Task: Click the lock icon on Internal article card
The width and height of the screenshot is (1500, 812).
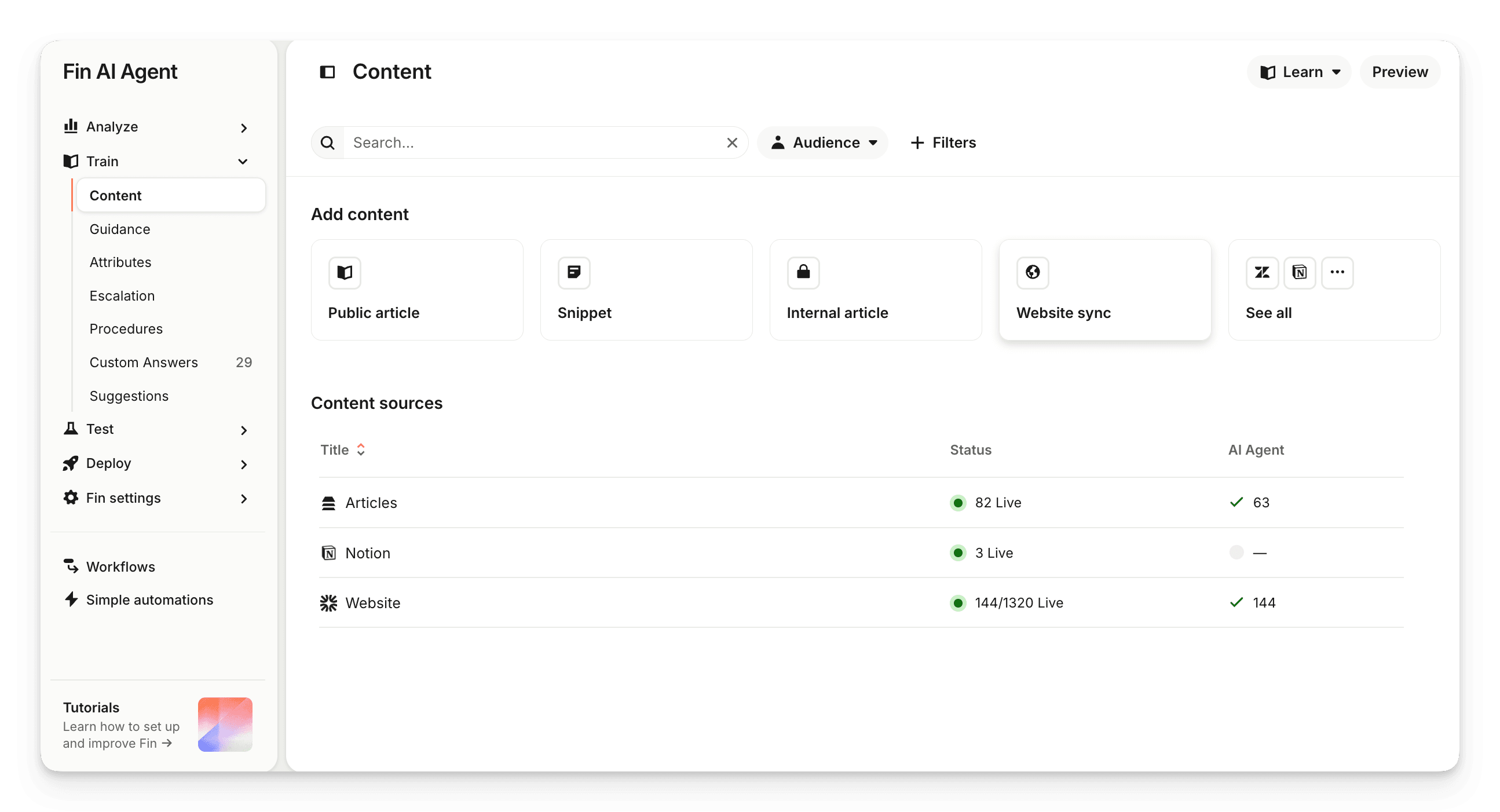Action: (803, 273)
